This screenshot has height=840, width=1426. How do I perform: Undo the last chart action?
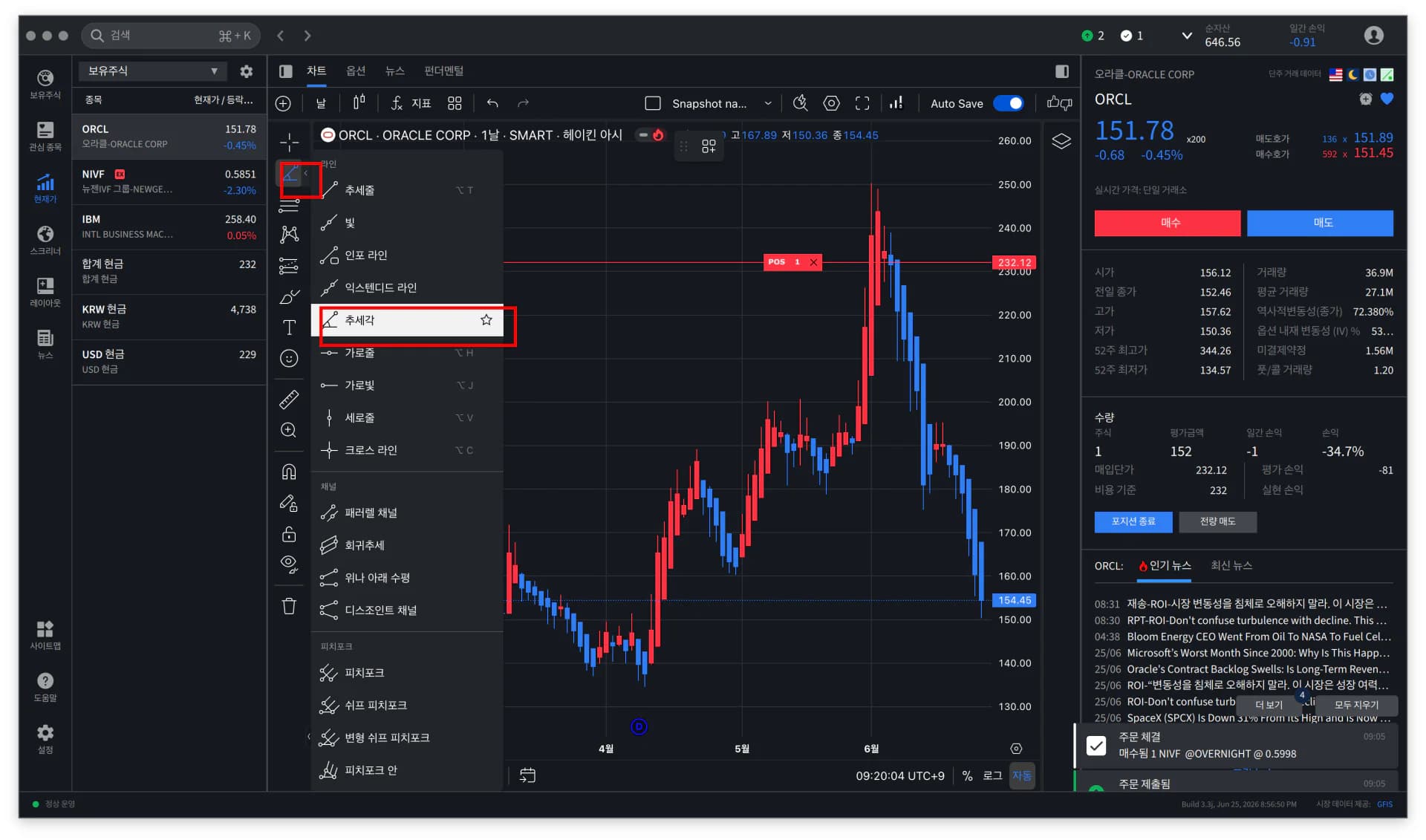(x=492, y=103)
